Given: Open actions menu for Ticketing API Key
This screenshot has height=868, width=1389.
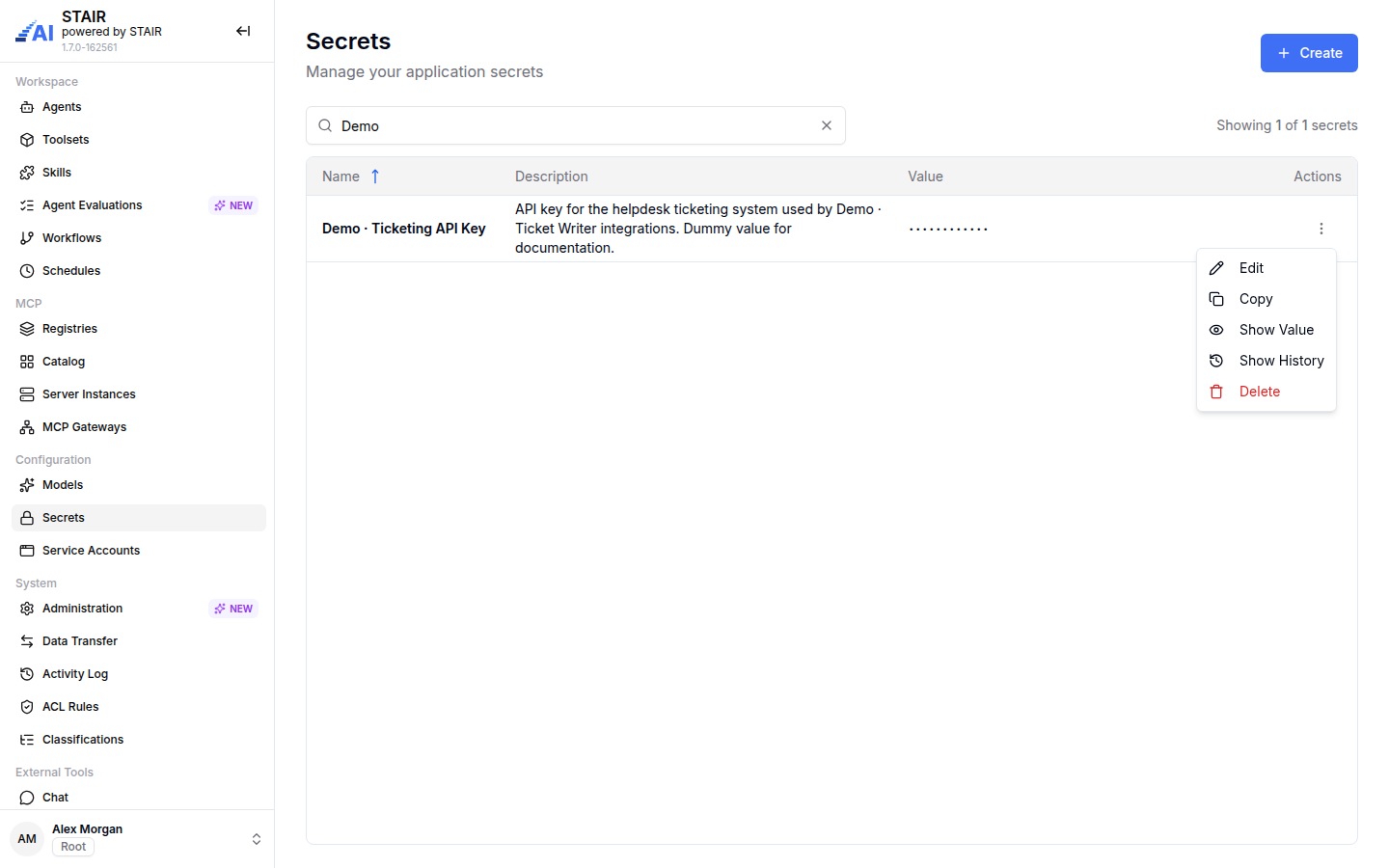Looking at the screenshot, I should click(1321, 229).
